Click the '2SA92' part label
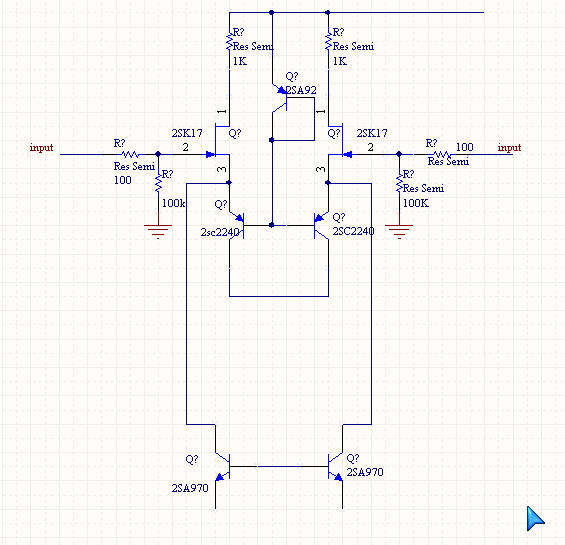The height and width of the screenshot is (545, 565). point(301,90)
